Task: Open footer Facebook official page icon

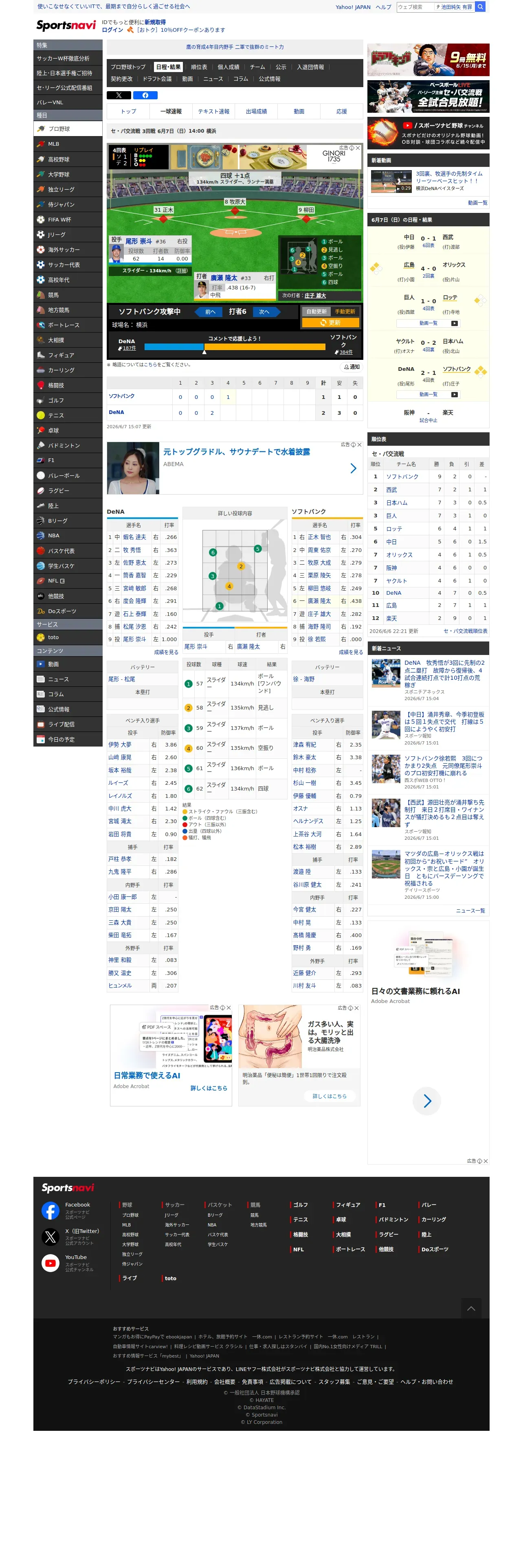Action: point(51,1211)
